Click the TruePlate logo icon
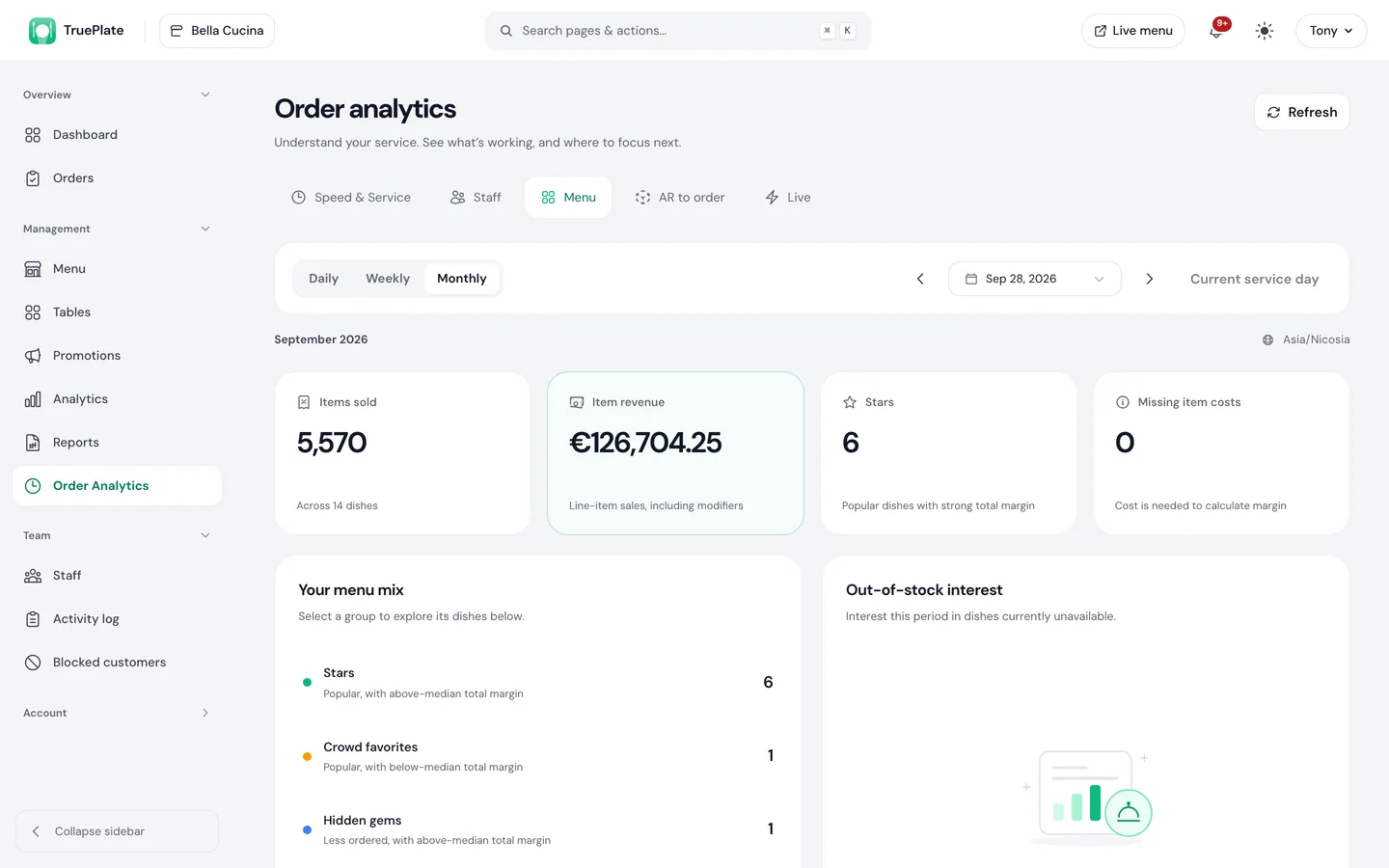 [x=42, y=31]
